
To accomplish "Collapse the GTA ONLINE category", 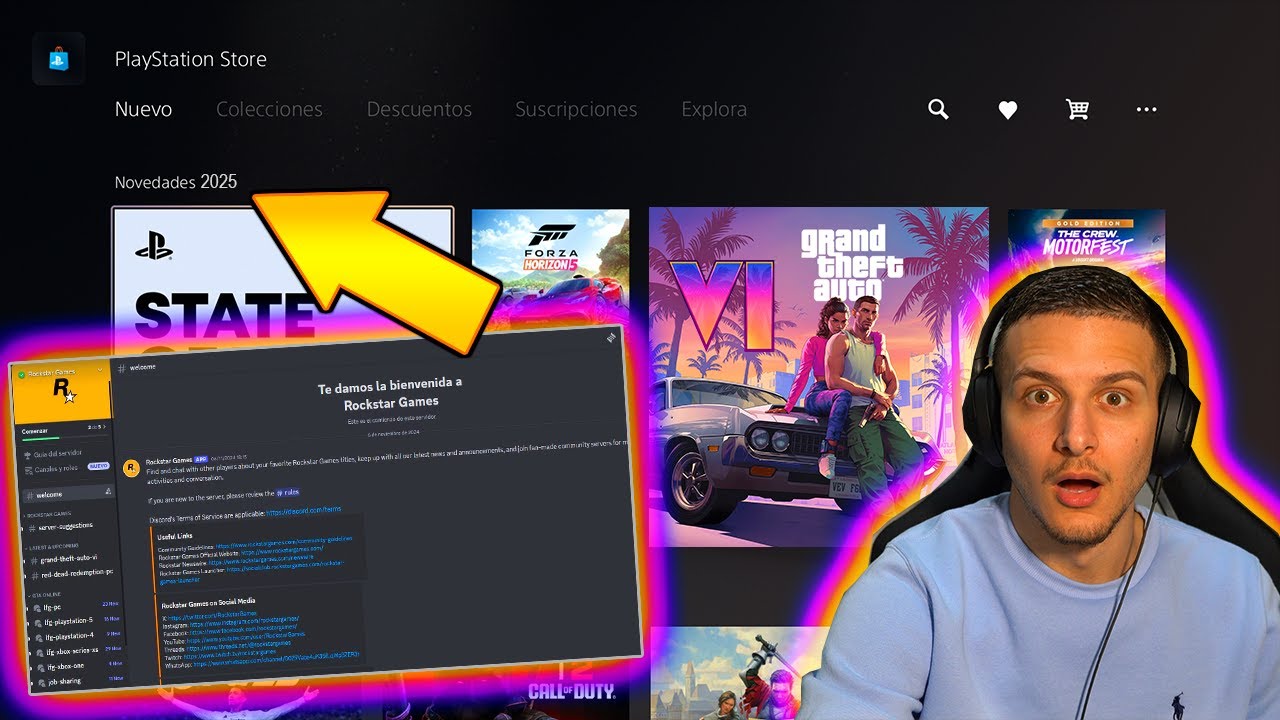I will [45, 595].
